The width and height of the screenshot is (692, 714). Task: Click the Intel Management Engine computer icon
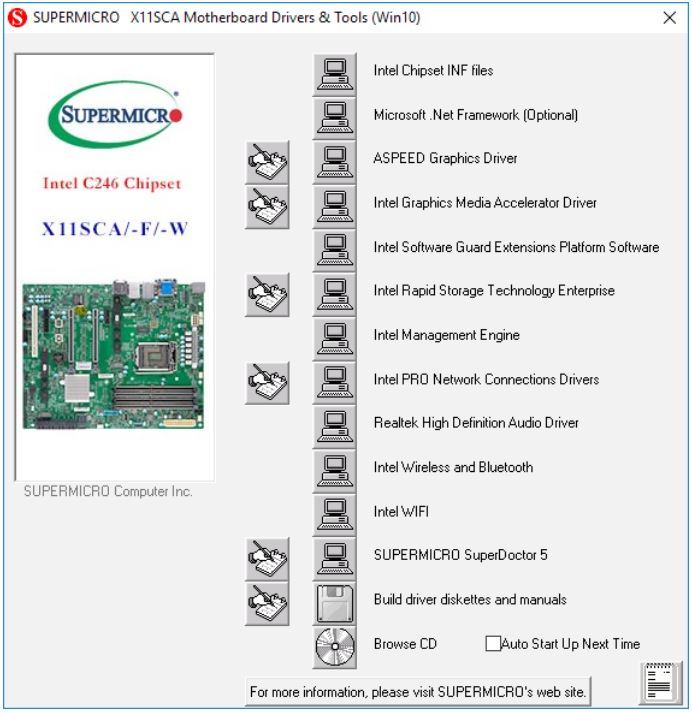pos(335,339)
